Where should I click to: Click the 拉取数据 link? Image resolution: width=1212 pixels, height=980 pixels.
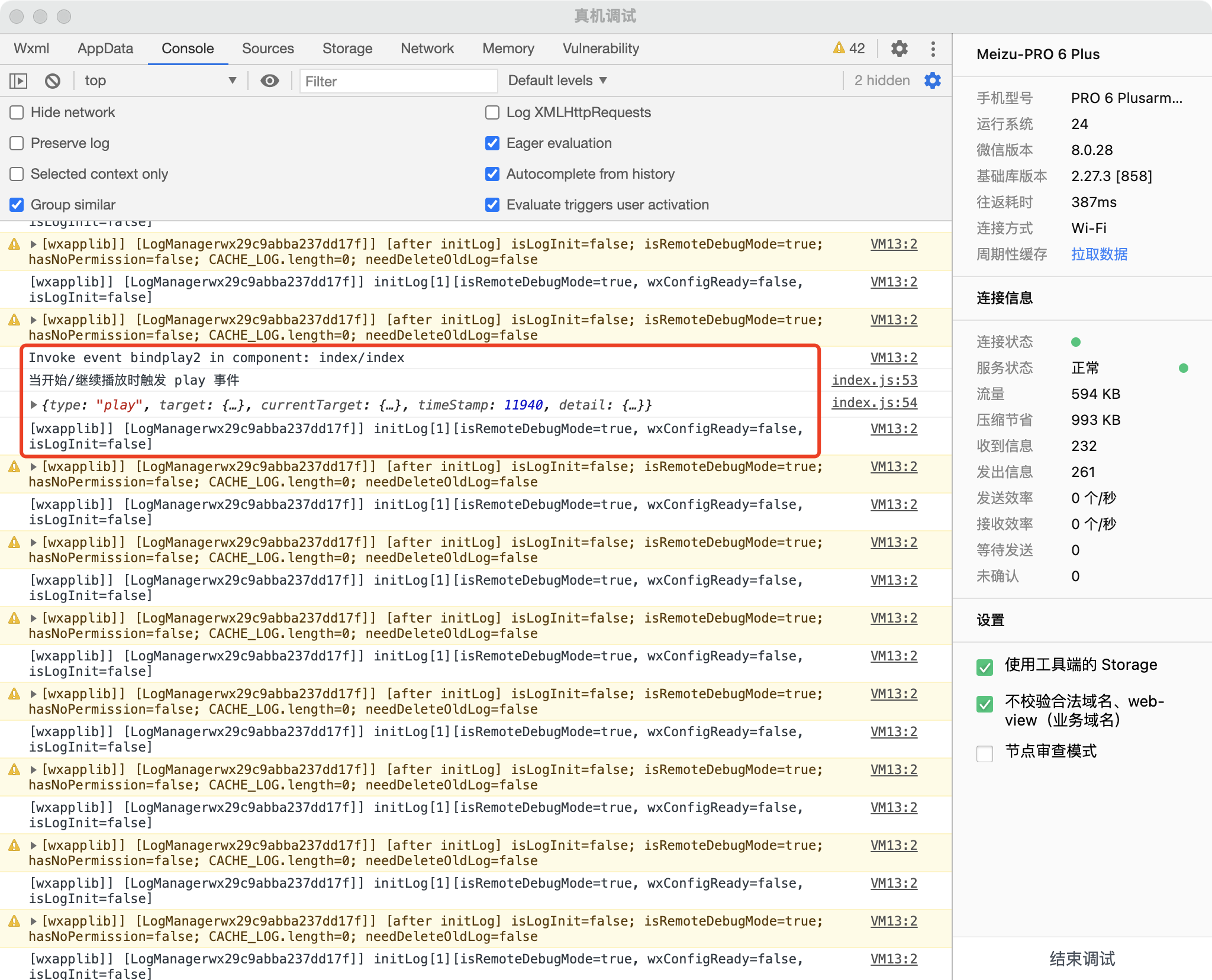click(x=1099, y=254)
